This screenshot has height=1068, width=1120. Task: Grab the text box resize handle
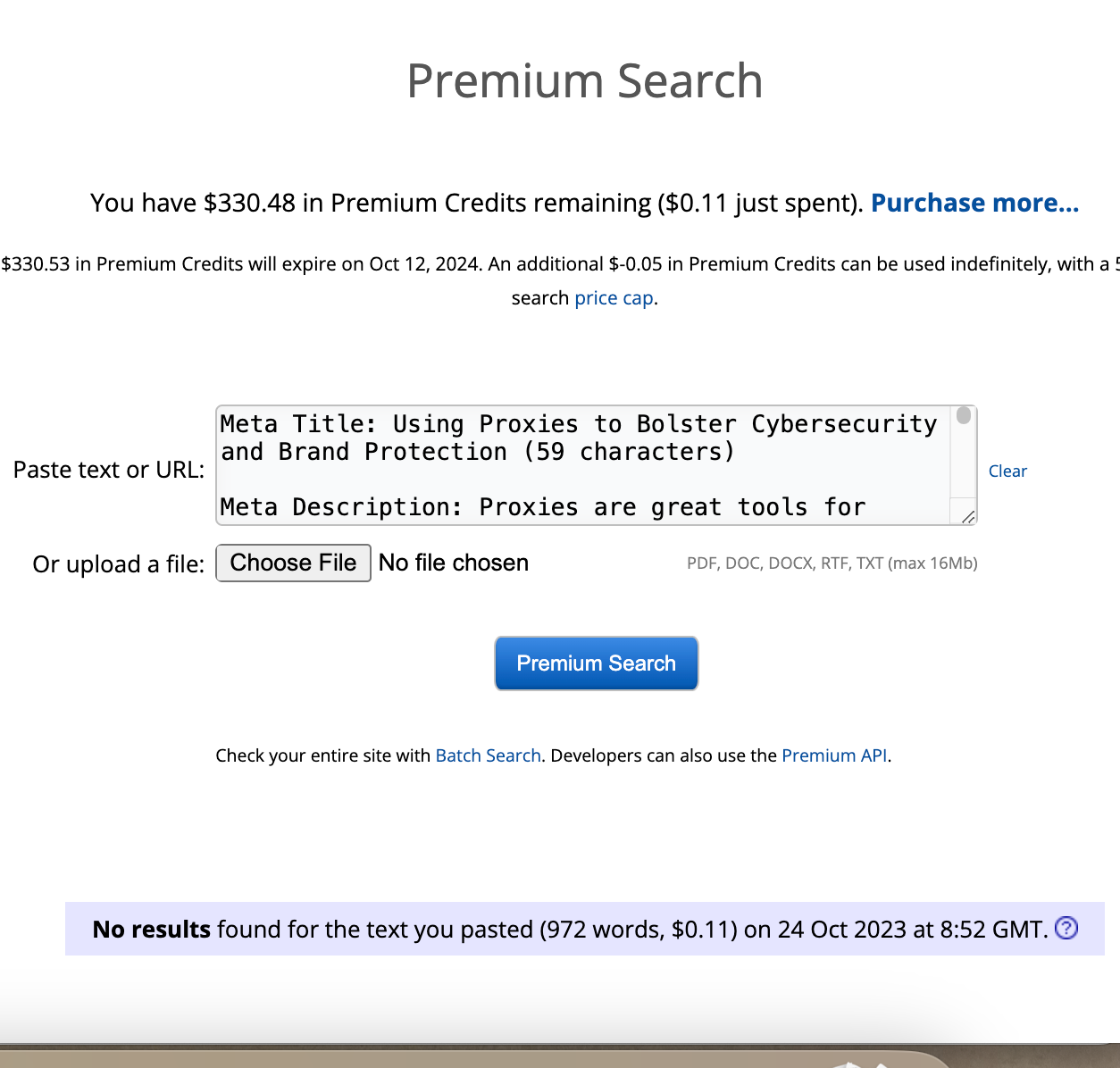click(968, 516)
